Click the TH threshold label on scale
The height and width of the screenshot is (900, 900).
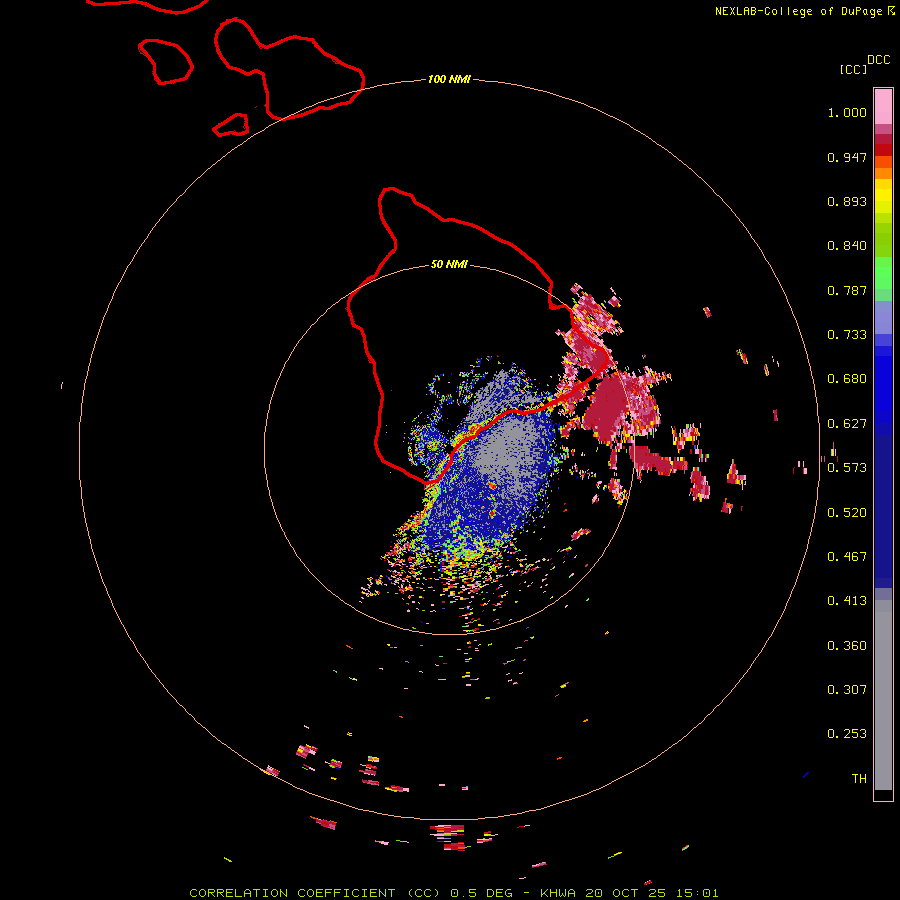pyautogui.click(x=859, y=779)
